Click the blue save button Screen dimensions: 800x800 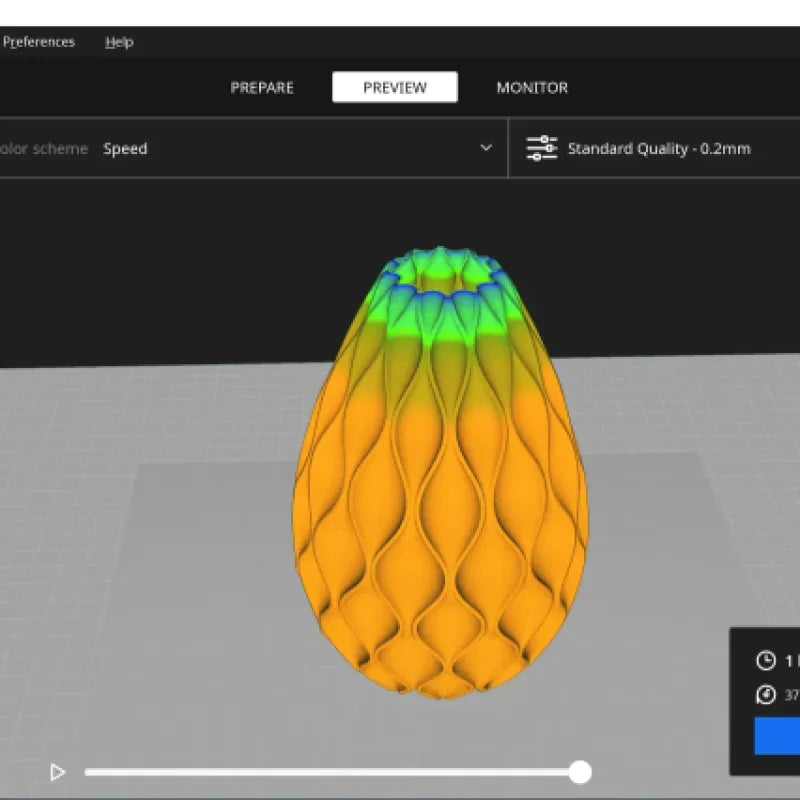click(x=777, y=735)
